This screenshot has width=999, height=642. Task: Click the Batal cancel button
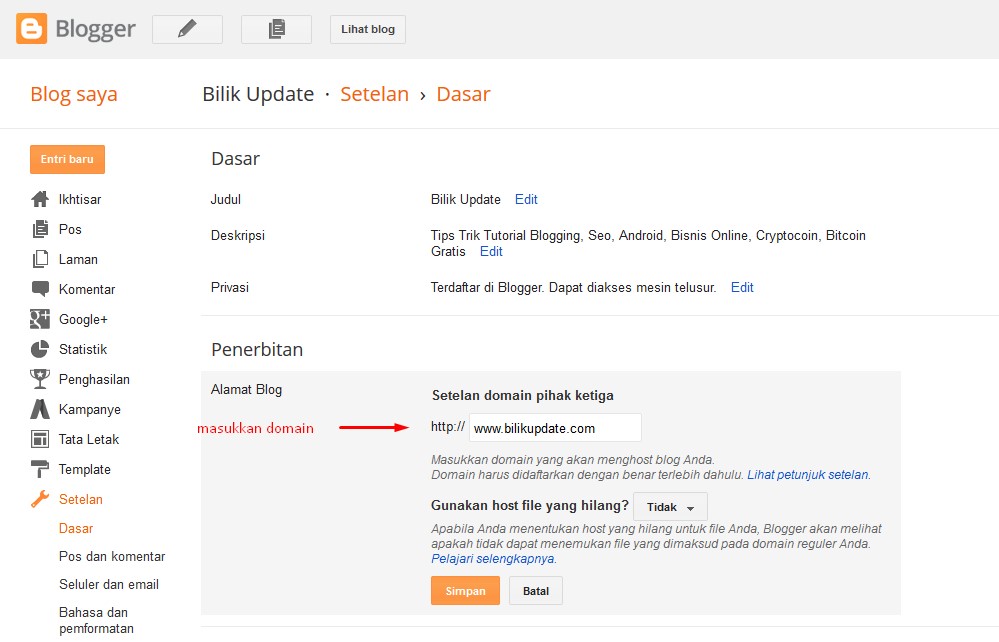tap(536, 591)
